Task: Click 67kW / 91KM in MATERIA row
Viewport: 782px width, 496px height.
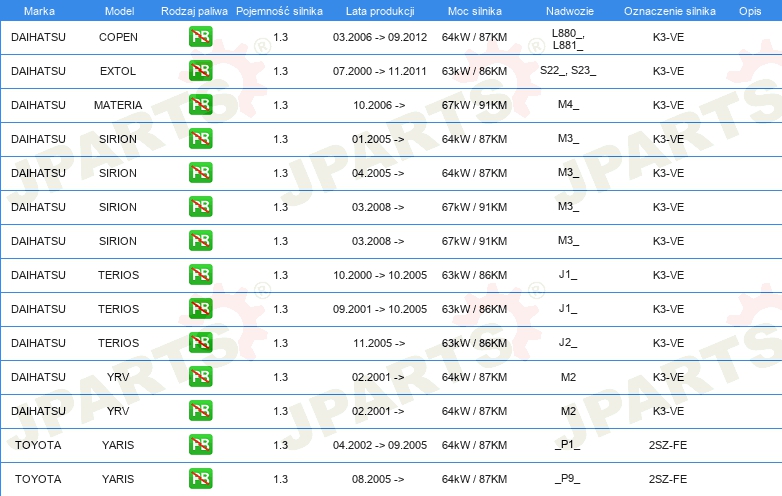Action: 474,105
